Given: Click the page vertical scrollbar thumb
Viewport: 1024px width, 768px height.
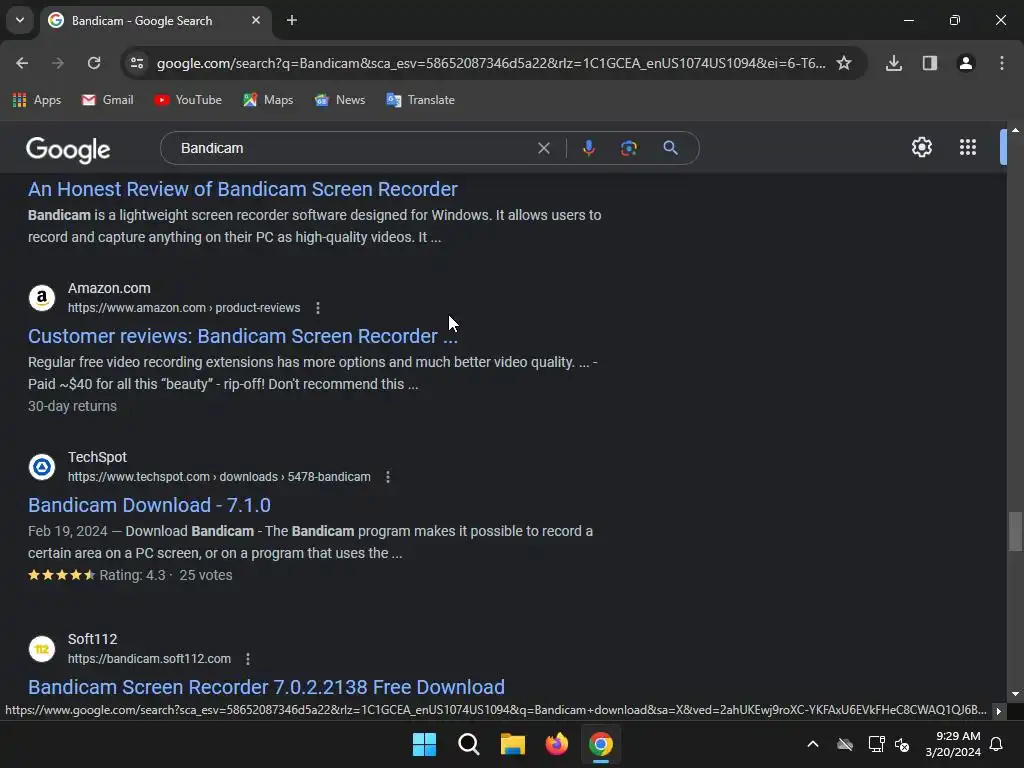Looking at the screenshot, I should coord(1015,532).
